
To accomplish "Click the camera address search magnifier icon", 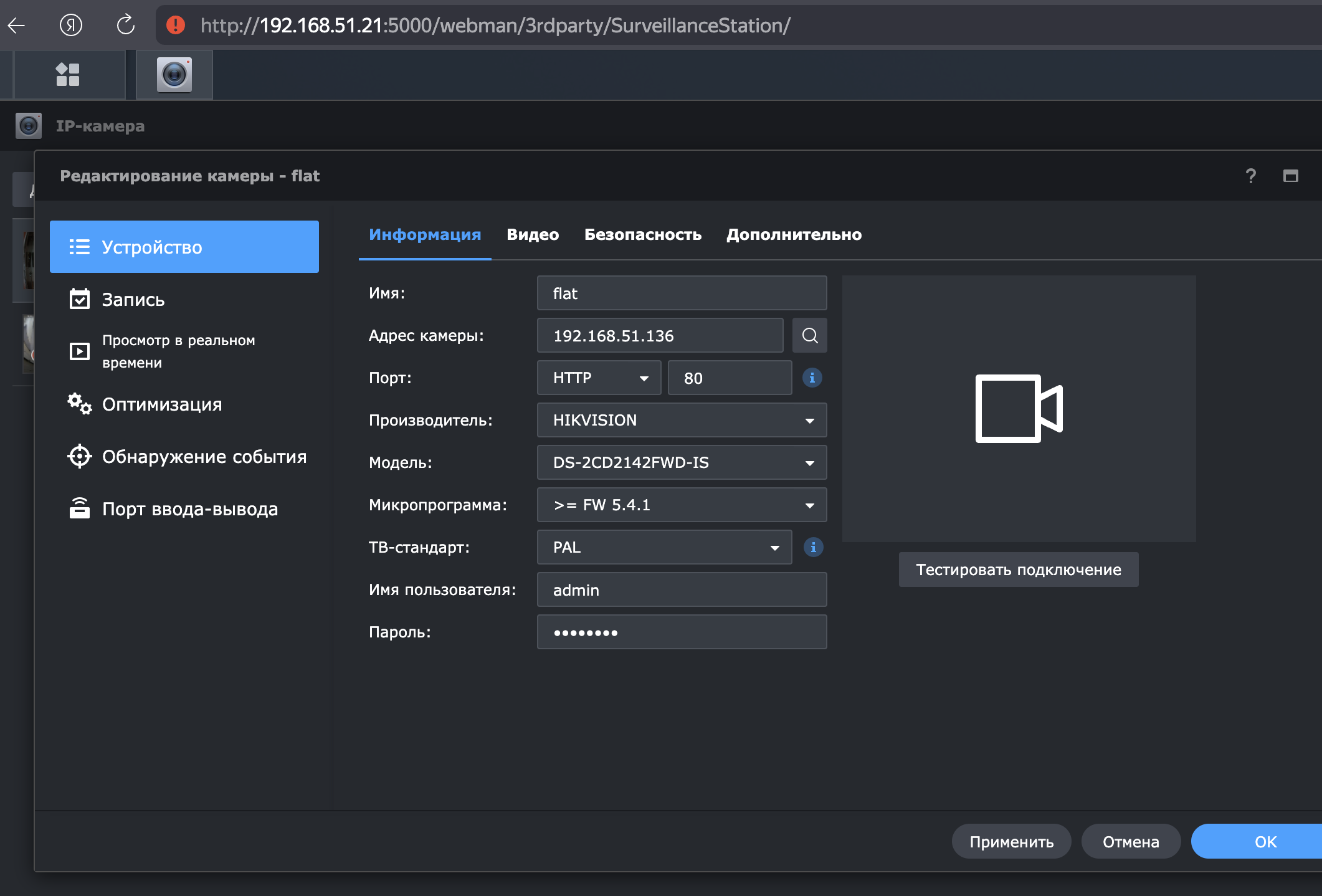I will click(809, 335).
